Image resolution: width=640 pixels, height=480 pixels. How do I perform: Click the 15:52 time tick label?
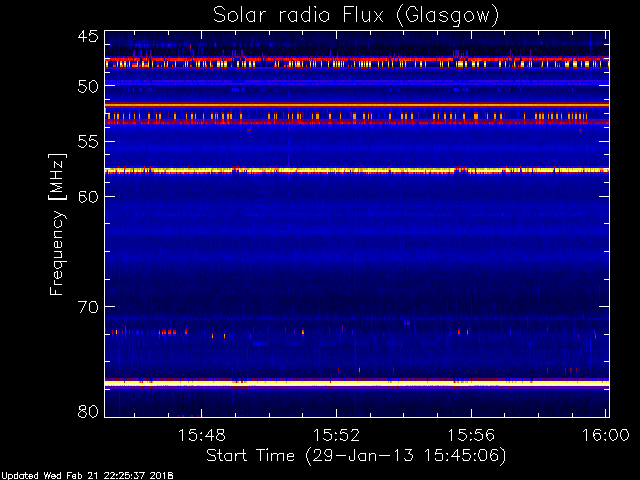point(336,435)
